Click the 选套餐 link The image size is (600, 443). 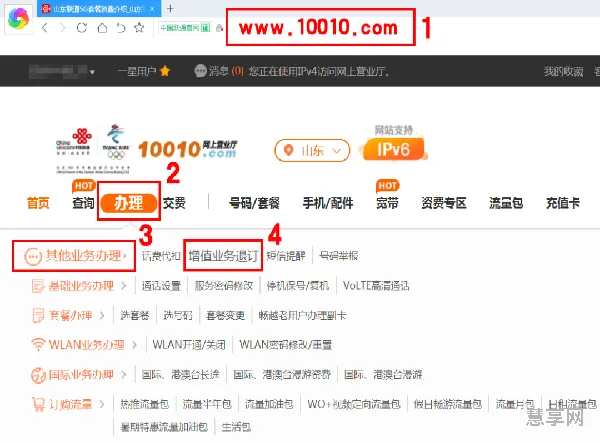135,316
